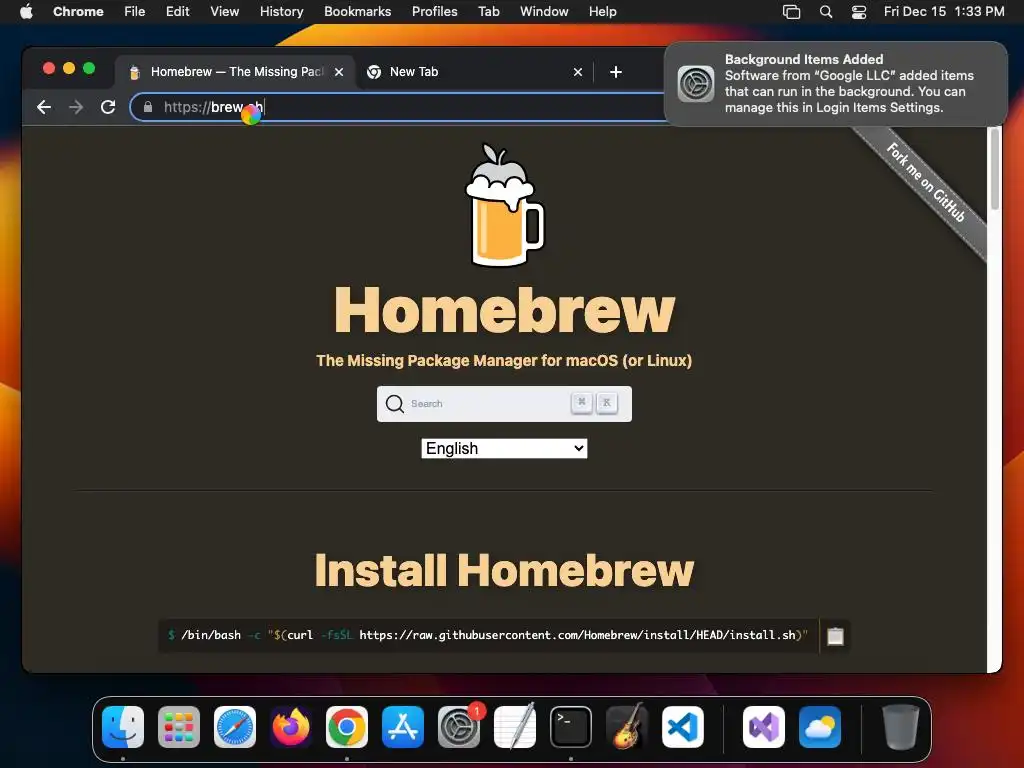Open a new tab with the plus button
The image size is (1024, 768).
(615, 72)
